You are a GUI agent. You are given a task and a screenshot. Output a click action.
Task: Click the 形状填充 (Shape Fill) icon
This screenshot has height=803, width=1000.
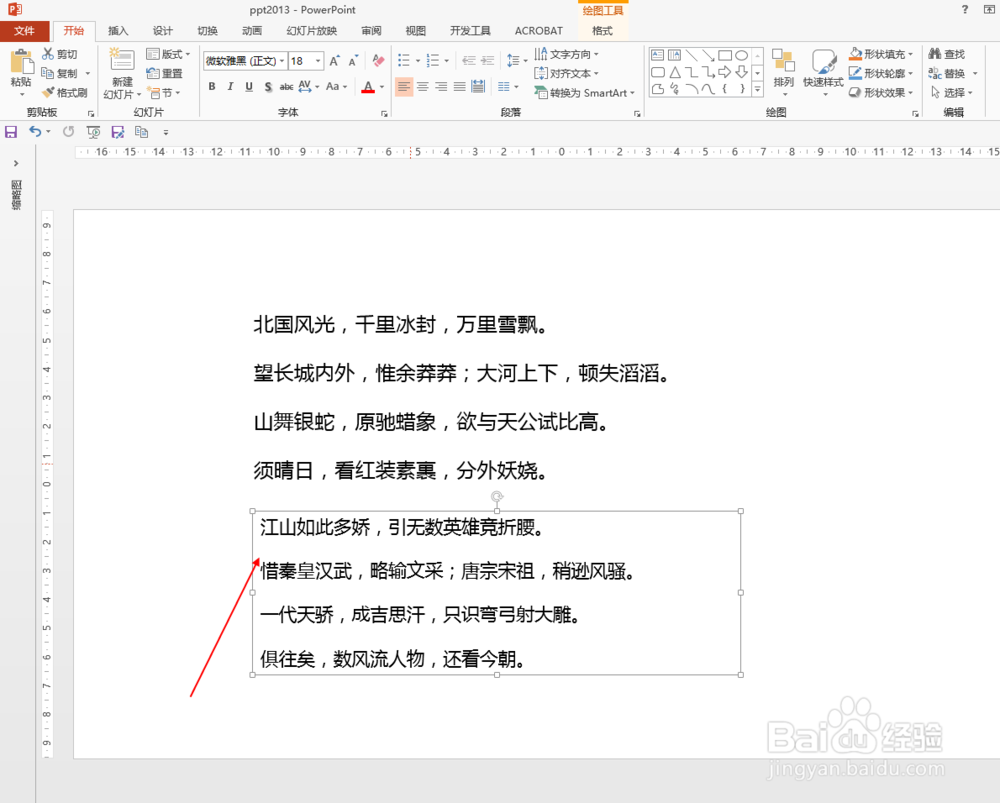[858, 54]
